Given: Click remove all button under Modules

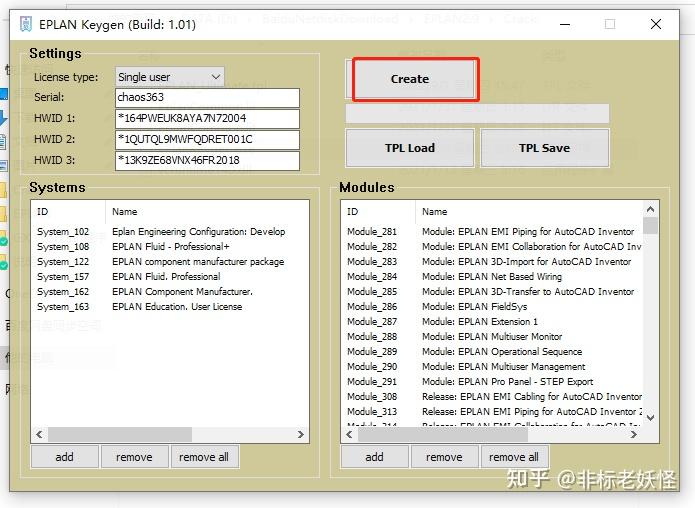Looking at the screenshot, I should [x=514, y=457].
